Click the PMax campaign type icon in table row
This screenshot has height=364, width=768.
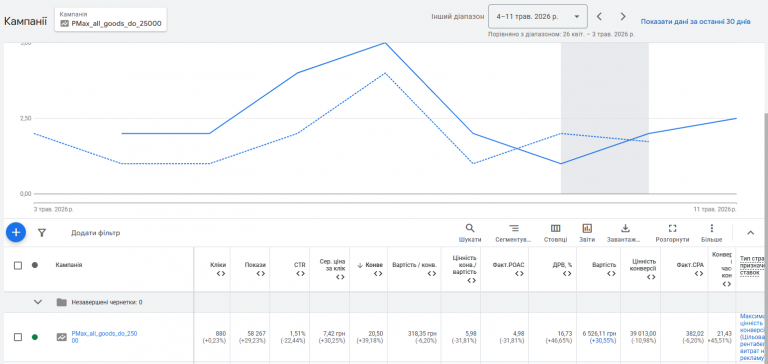click(x=61, y=337)
